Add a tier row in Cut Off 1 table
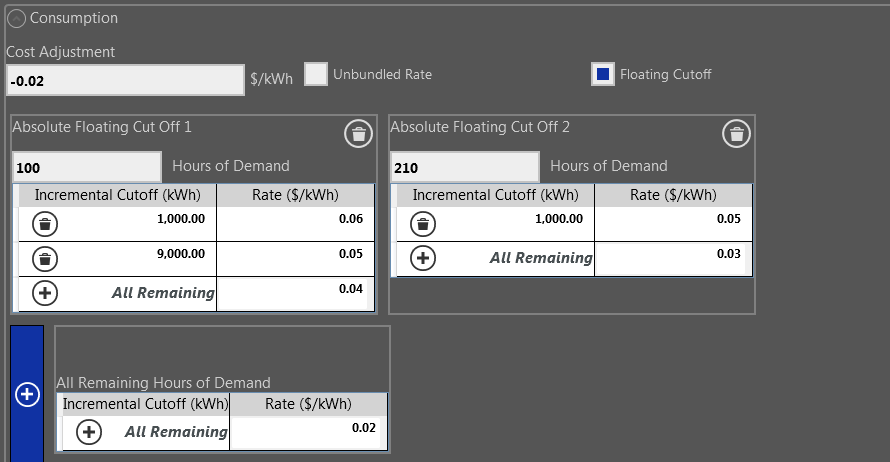 point(45,293)
